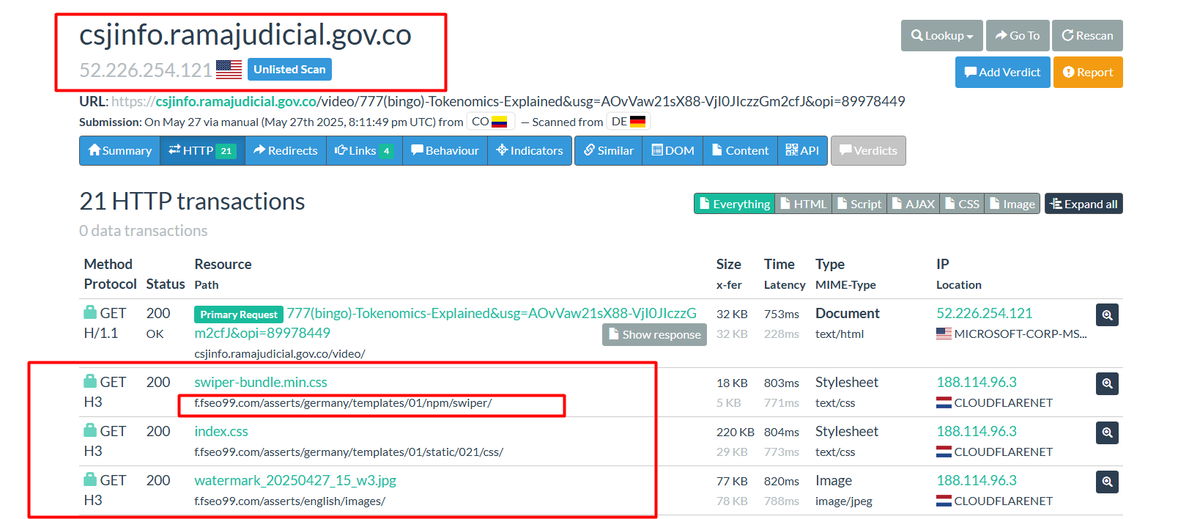1200x519 pixels.
Task: Click the magnifier icon for the primary request row
Action: (x=1107, y=314)
